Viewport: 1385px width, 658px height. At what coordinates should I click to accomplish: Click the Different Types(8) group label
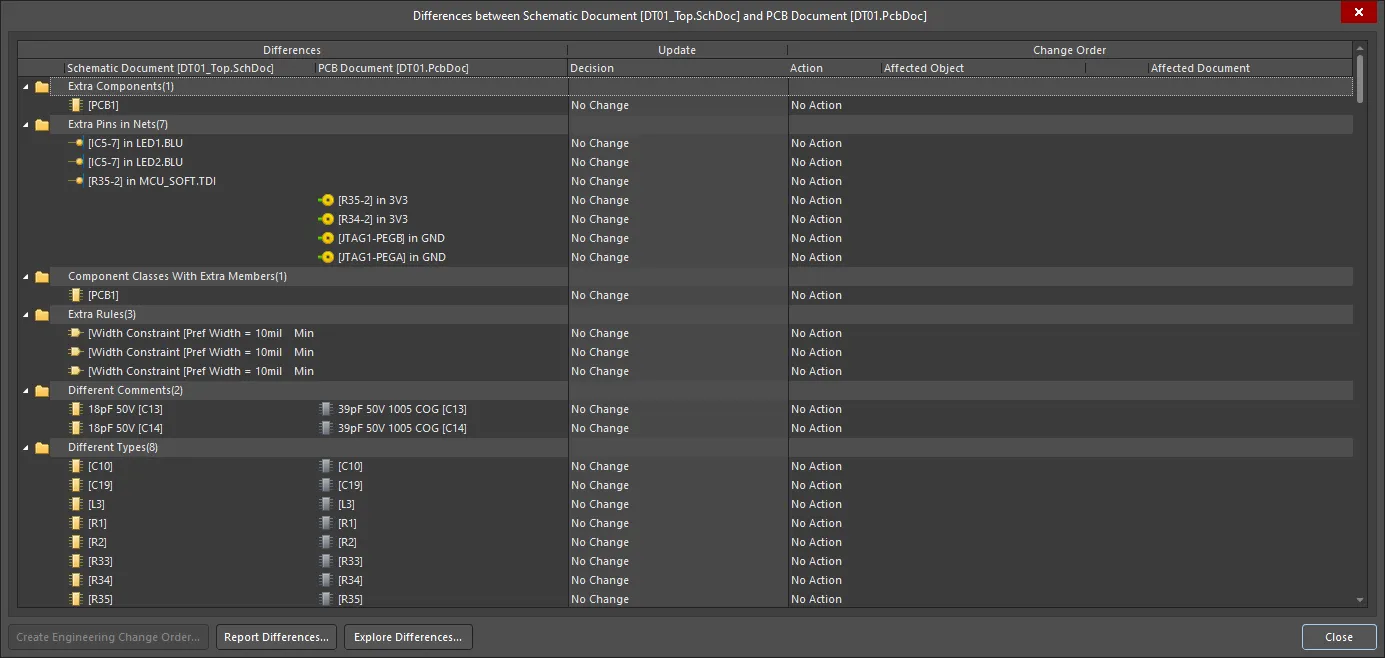[x=113, y=447]
